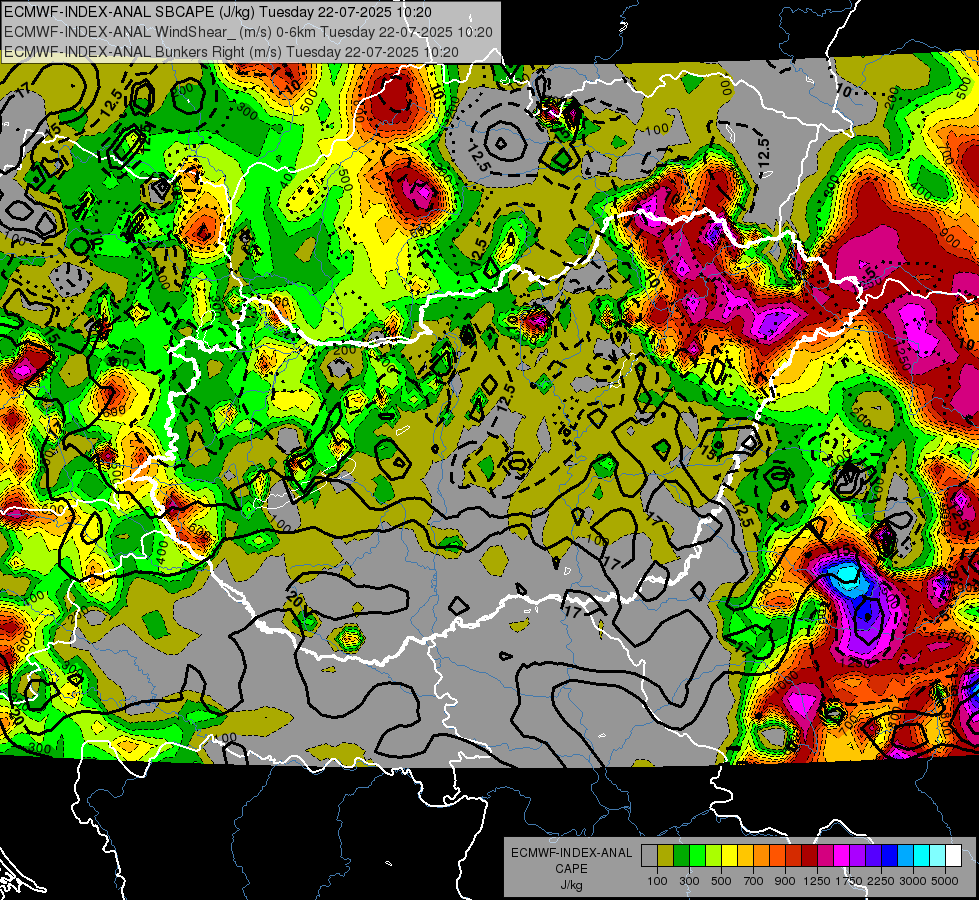Select the dark green legend swatch before 300
The image size is (979, 900).
coord(681,855)
